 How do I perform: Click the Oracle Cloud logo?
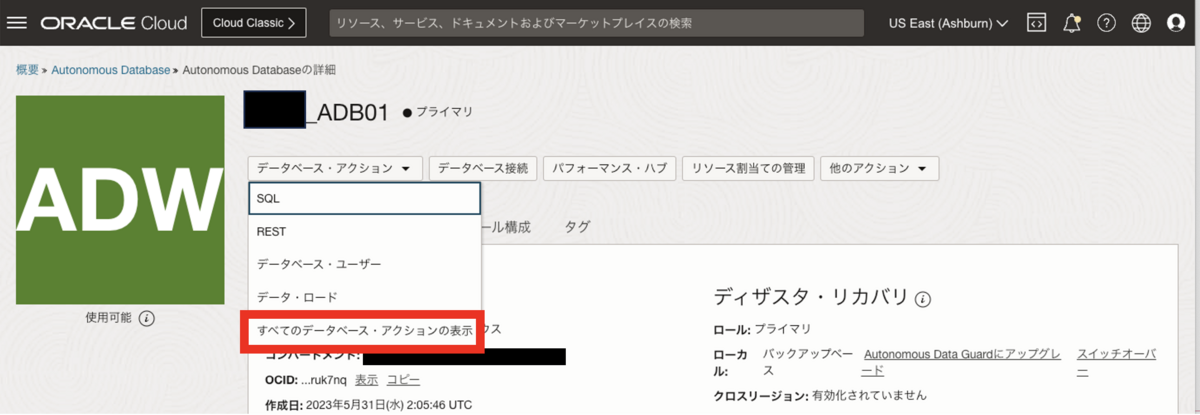[116, 22]
